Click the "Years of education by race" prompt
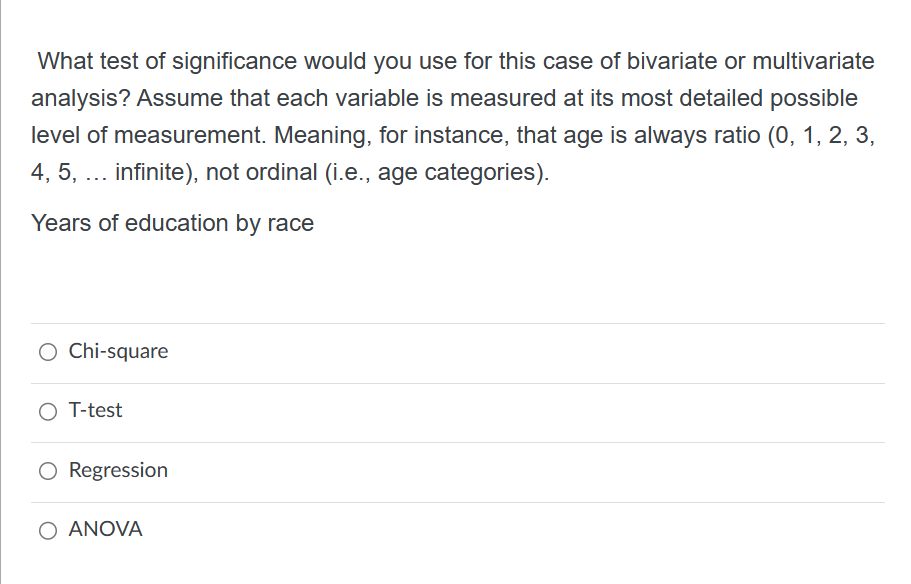 (x=172, y=223)
